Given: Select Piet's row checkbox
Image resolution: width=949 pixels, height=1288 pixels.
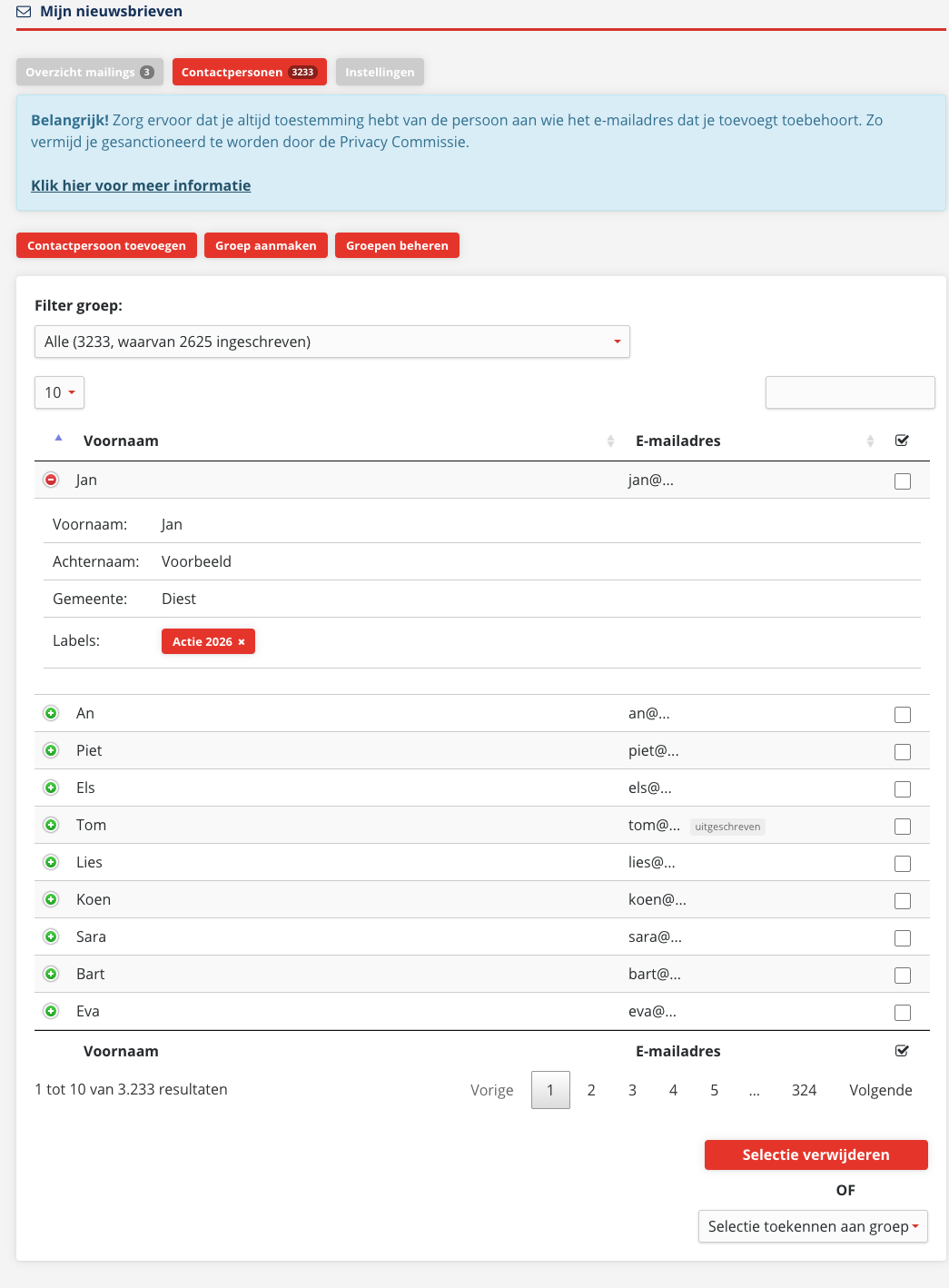Looking at the screenshot, I should pos(903,752).
